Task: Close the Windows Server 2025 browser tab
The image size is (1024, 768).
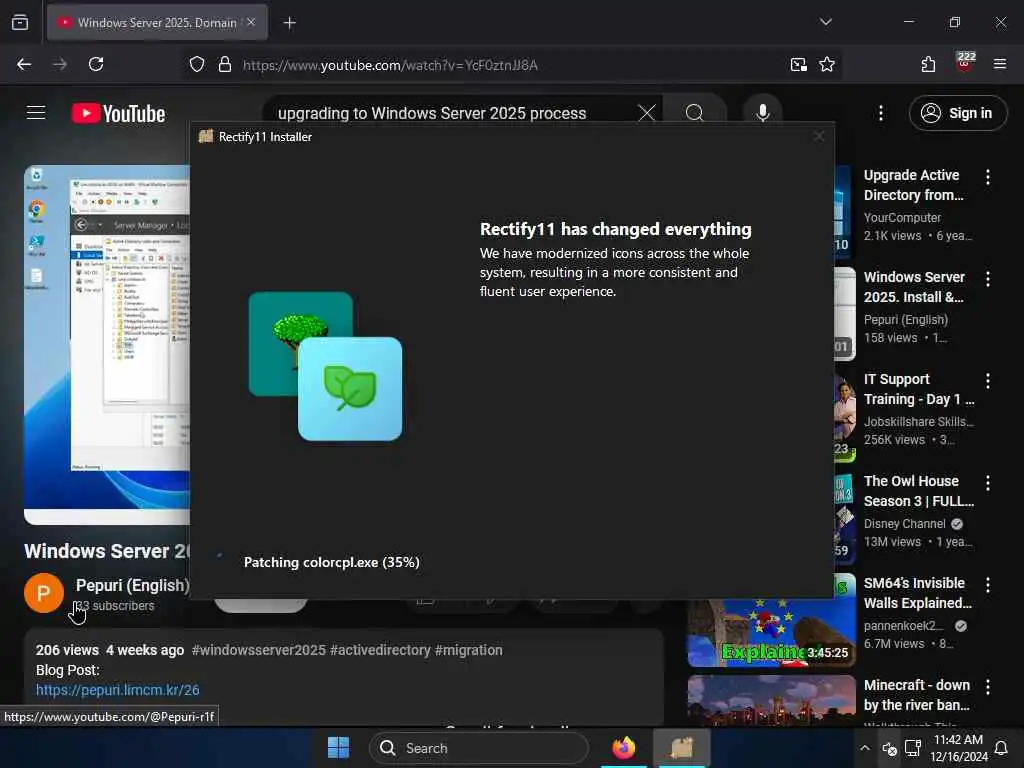Action: click(251, 22)
